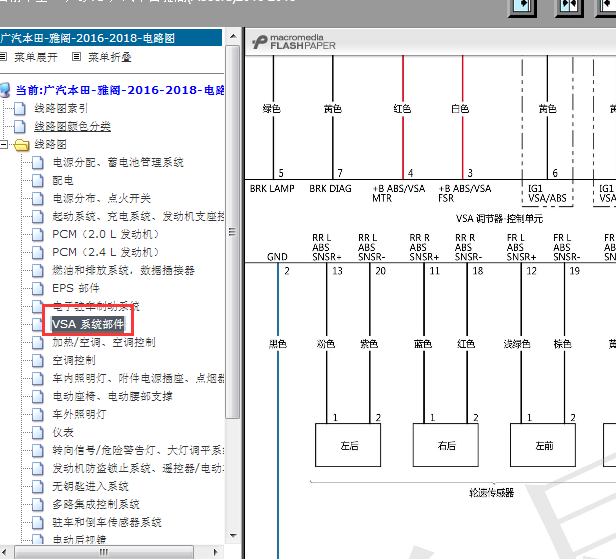This screenshot has height=559, width=616.
Task: Click 菜单折叠 to collapse all menus
Action: pyautogui.click(x=110, y=57)
